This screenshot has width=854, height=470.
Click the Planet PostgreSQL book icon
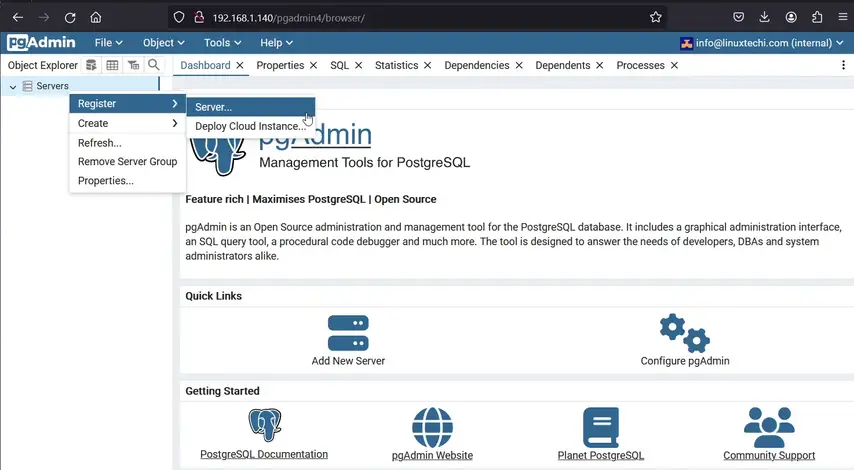pyautogui.click(x=601, y=427)
